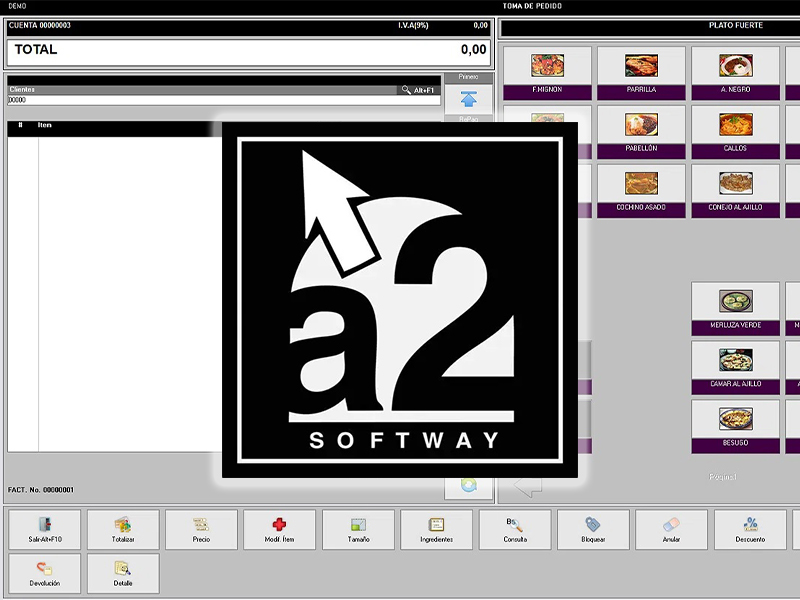Click the Clientes code input field
Image resolution: width=800 pixels, height=600 pixels.
[x=224, y=101]
